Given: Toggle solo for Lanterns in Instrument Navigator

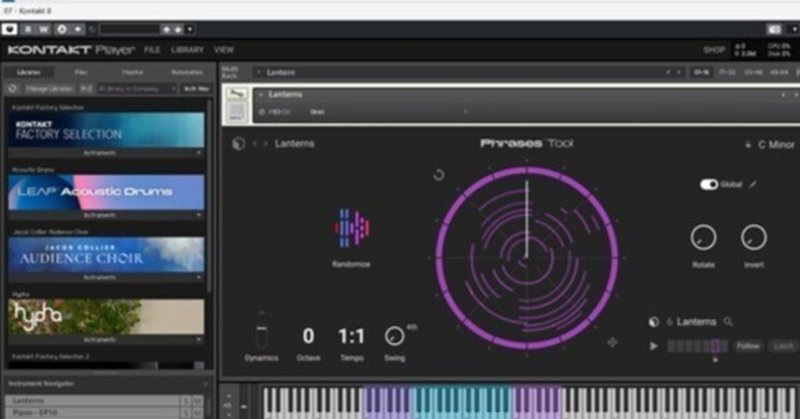Looking at the screenshot, I should point(186,401).
